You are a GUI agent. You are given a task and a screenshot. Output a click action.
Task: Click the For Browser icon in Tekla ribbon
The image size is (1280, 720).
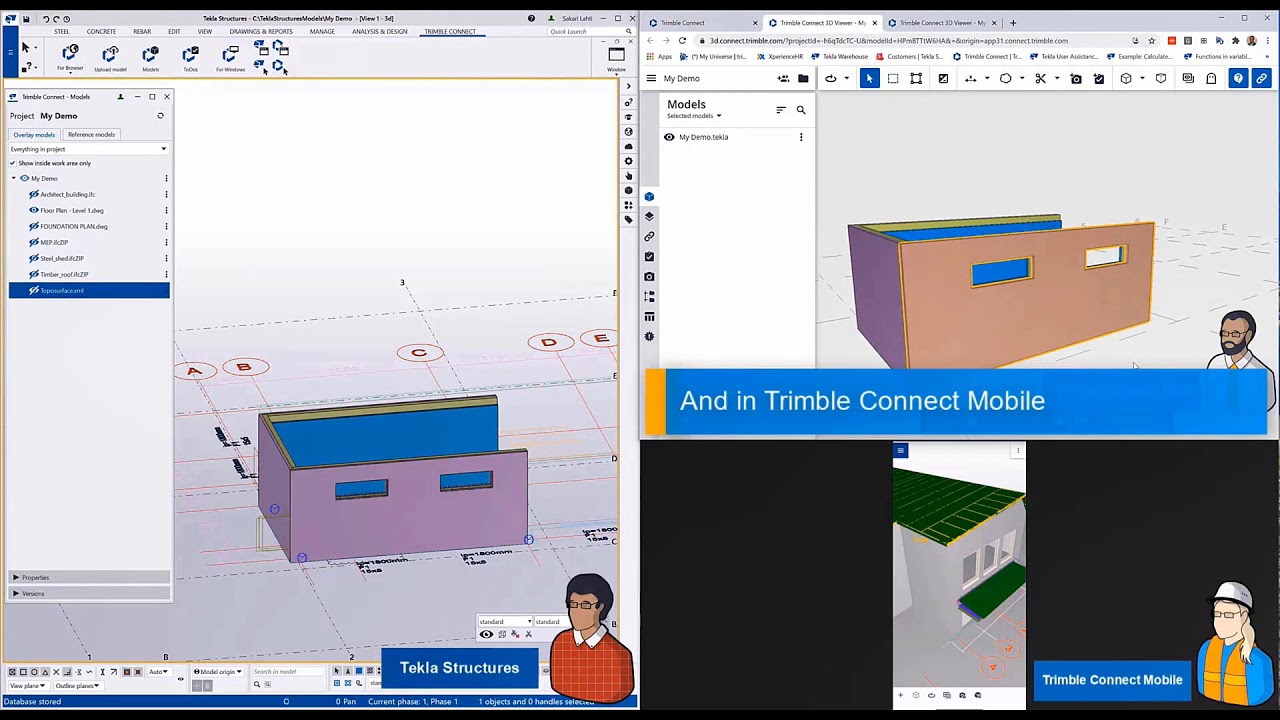click(70, 54)
